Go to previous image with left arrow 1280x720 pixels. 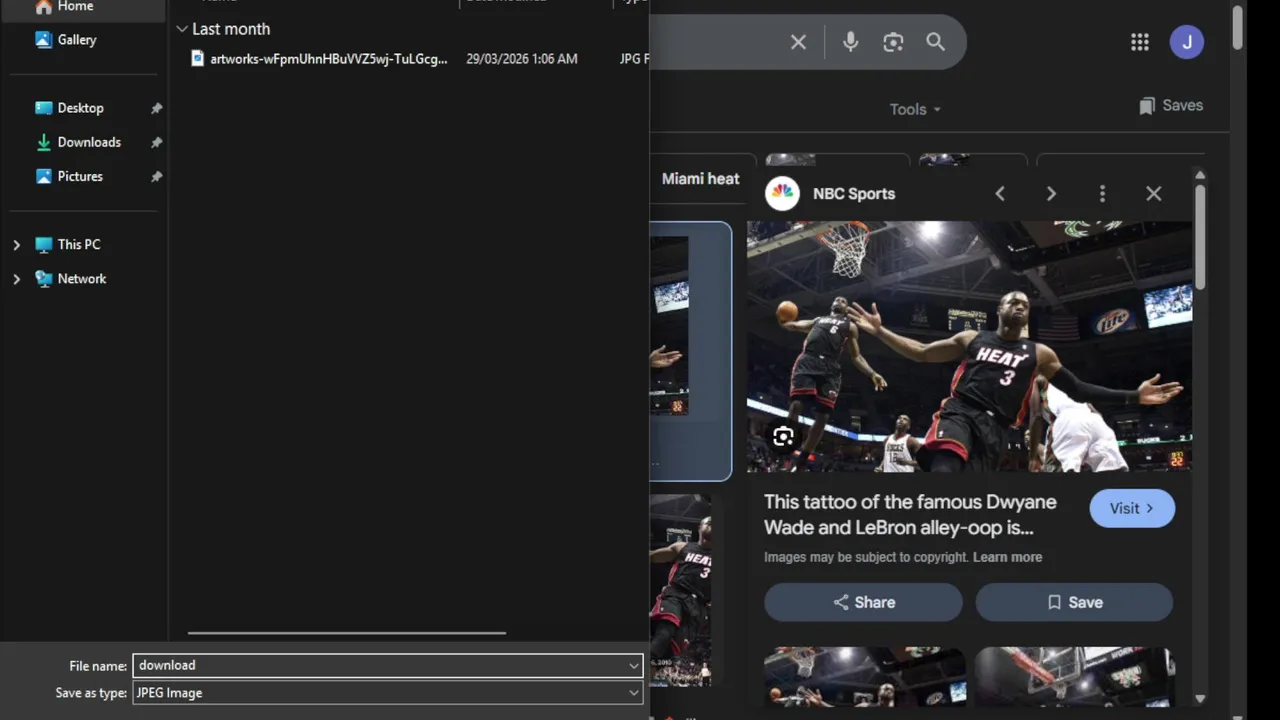(x=1000, y=194)
